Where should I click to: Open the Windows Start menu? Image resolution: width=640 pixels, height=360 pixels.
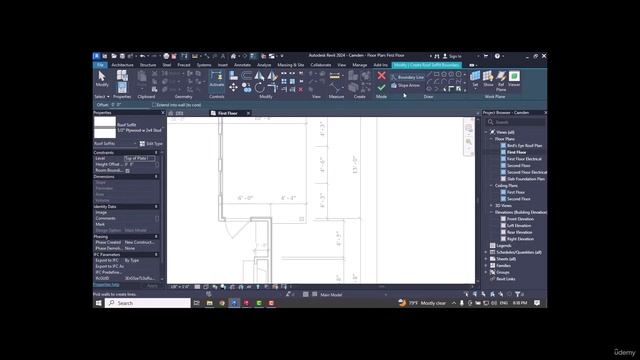tap(98, 303)
